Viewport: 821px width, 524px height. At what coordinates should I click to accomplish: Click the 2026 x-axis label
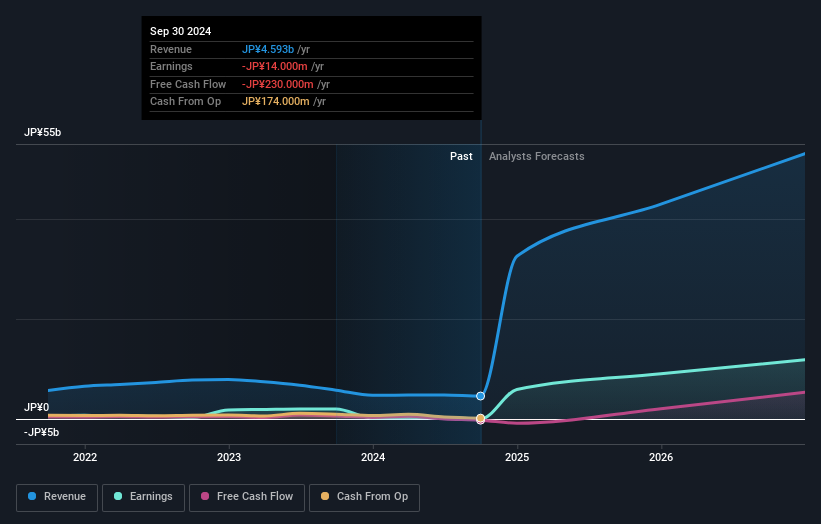661,458
